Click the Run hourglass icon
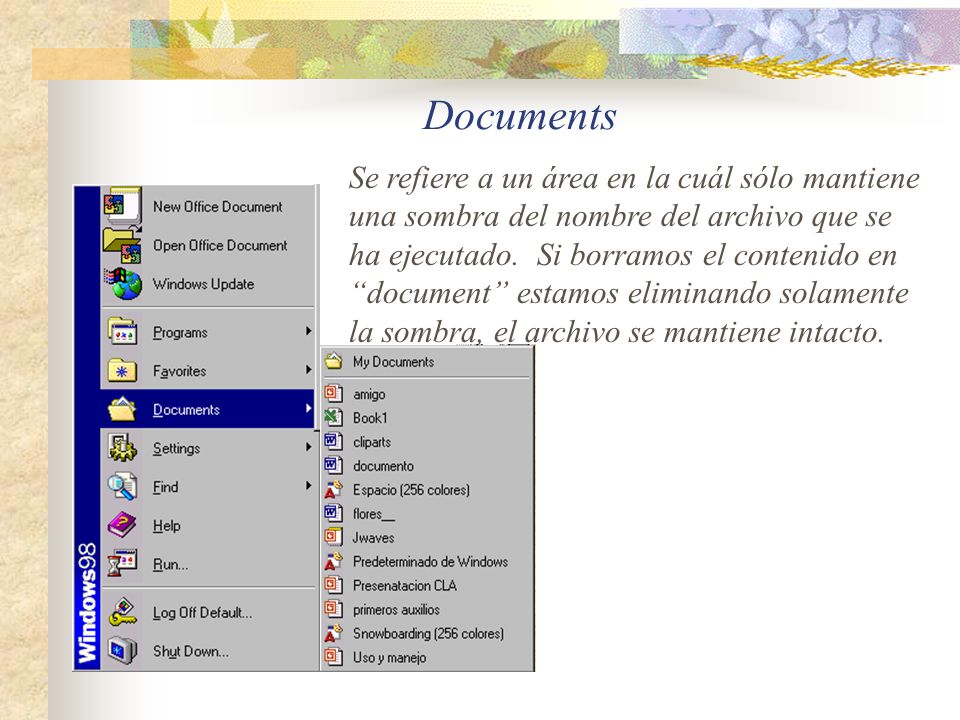 point(122,563)
